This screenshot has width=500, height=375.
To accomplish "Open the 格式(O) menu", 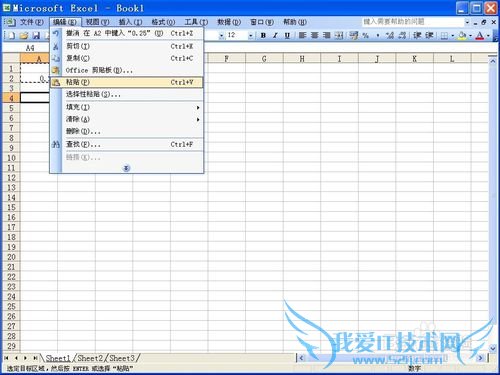I will [163, 22].
